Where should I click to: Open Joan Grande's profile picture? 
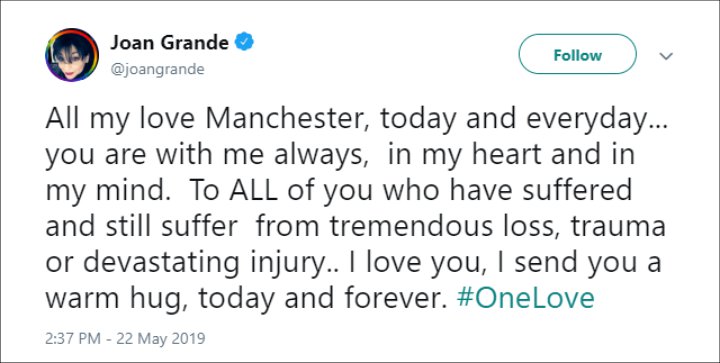pyautogui.click(x=72, y=55)
